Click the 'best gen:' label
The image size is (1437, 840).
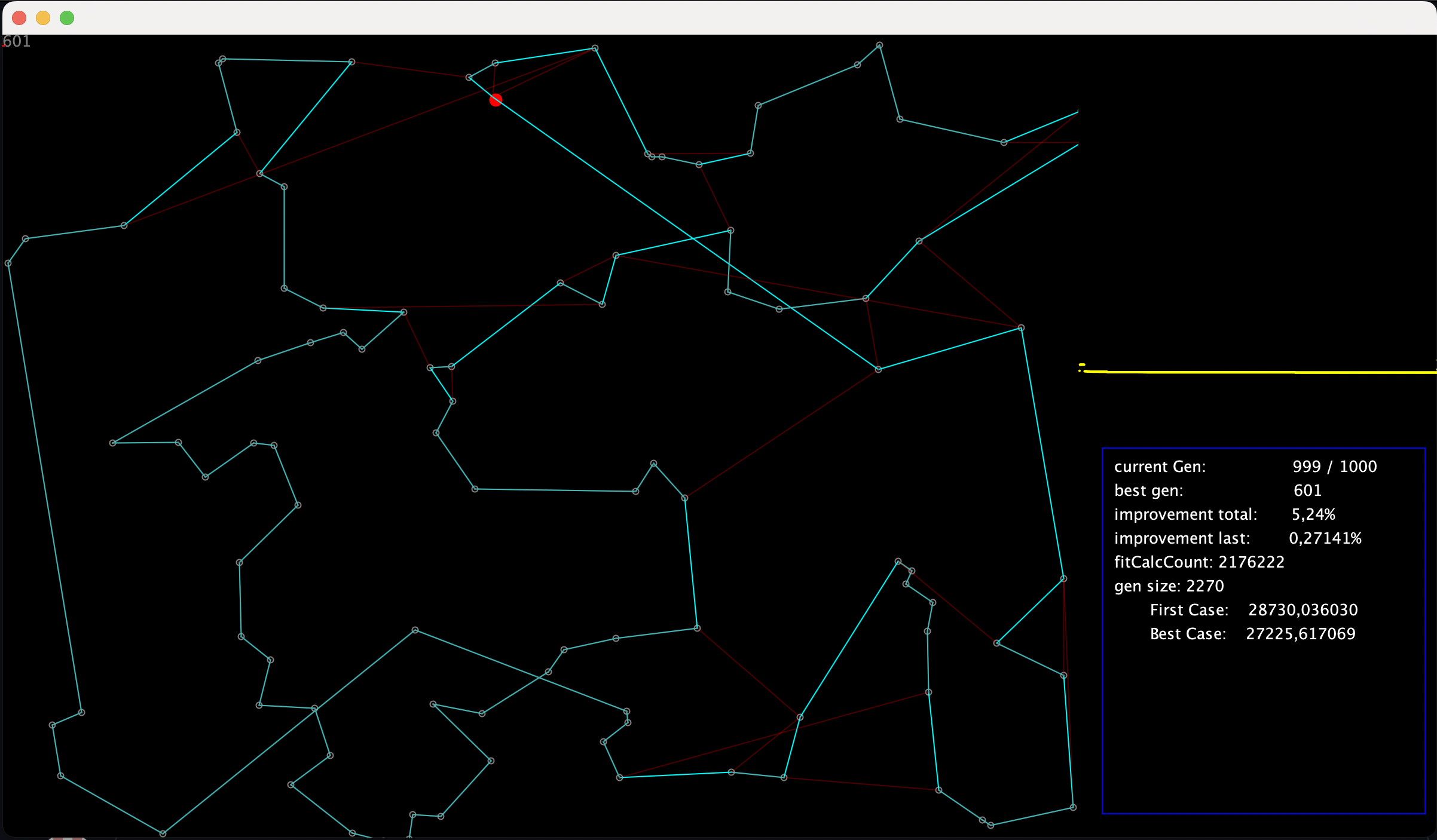click(1148, 490)
